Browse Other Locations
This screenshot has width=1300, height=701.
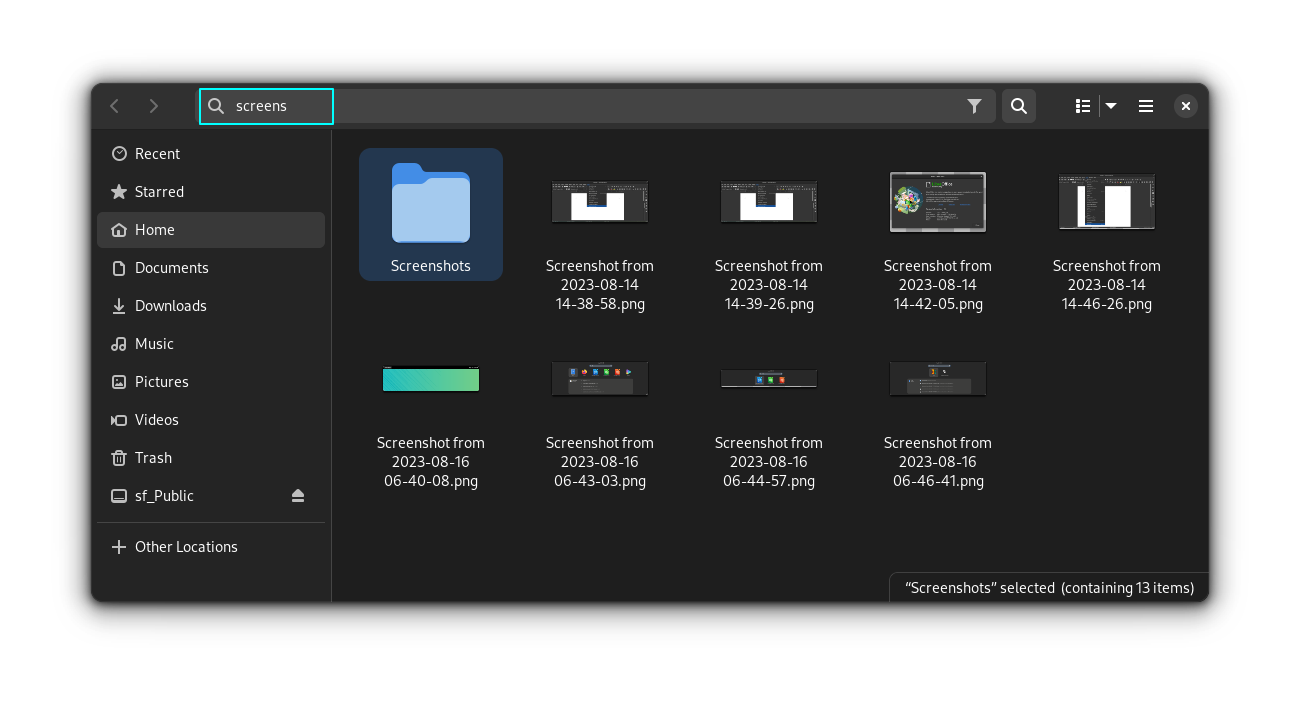click(x=185, y=546)
